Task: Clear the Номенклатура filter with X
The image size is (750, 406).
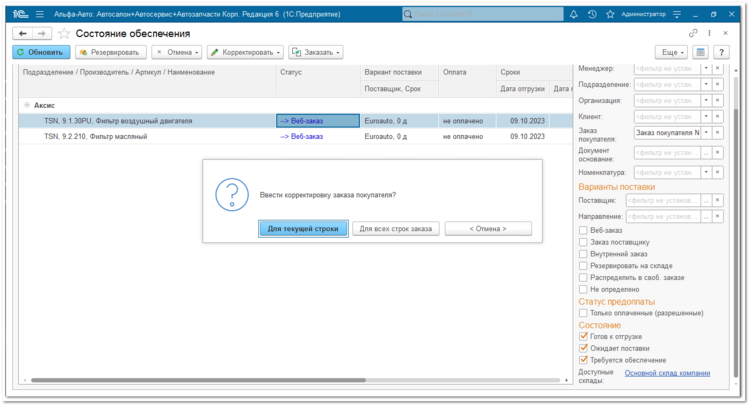Action: click(x=717, y=172)
